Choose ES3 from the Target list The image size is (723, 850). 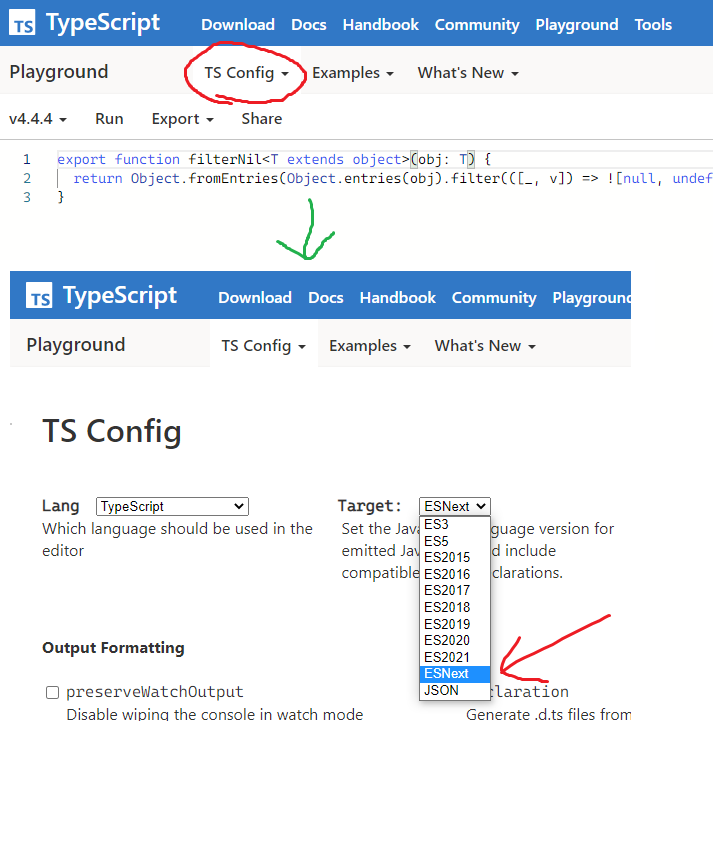[455, 524]
